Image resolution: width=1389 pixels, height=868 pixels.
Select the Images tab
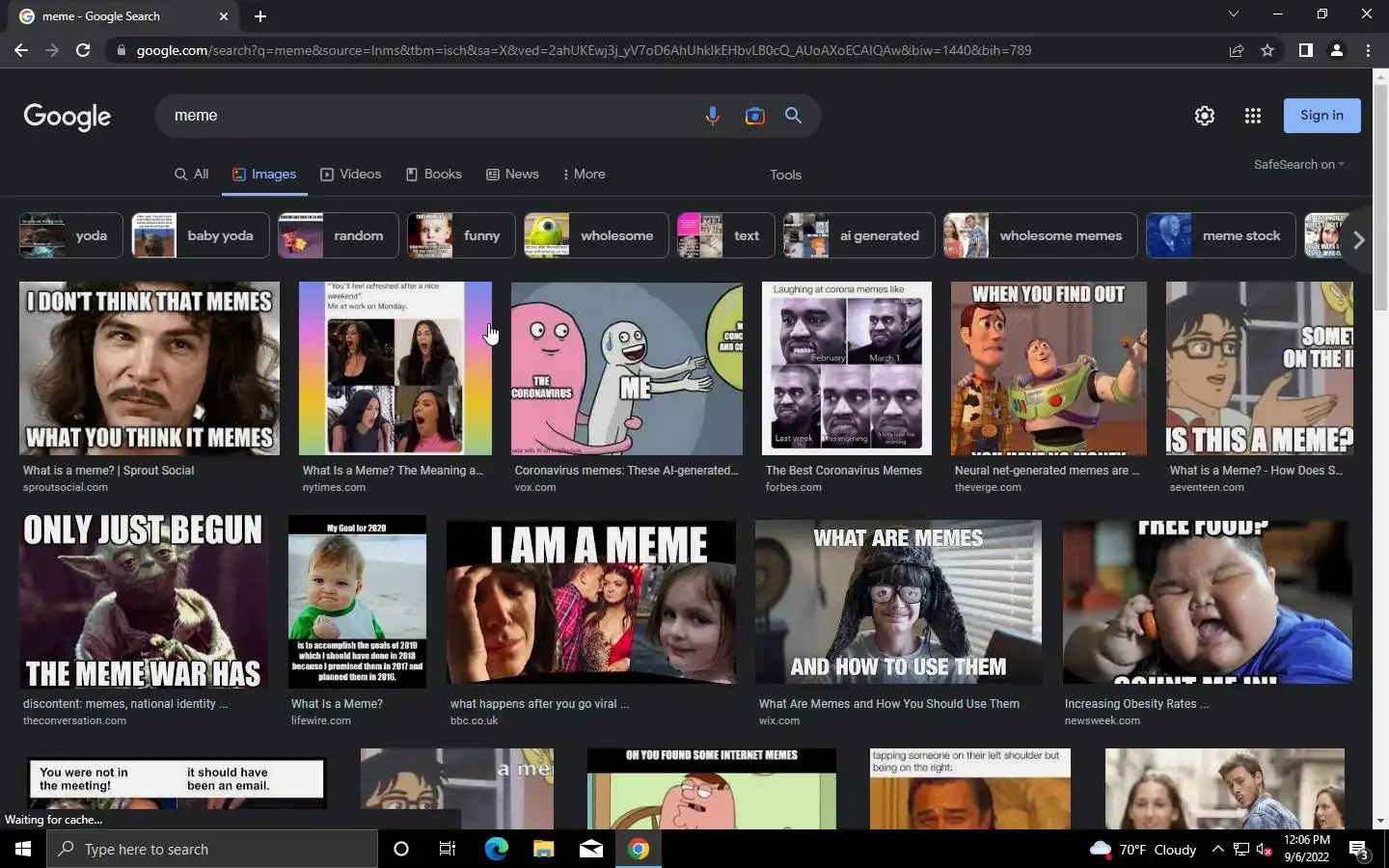pos(264,175)
